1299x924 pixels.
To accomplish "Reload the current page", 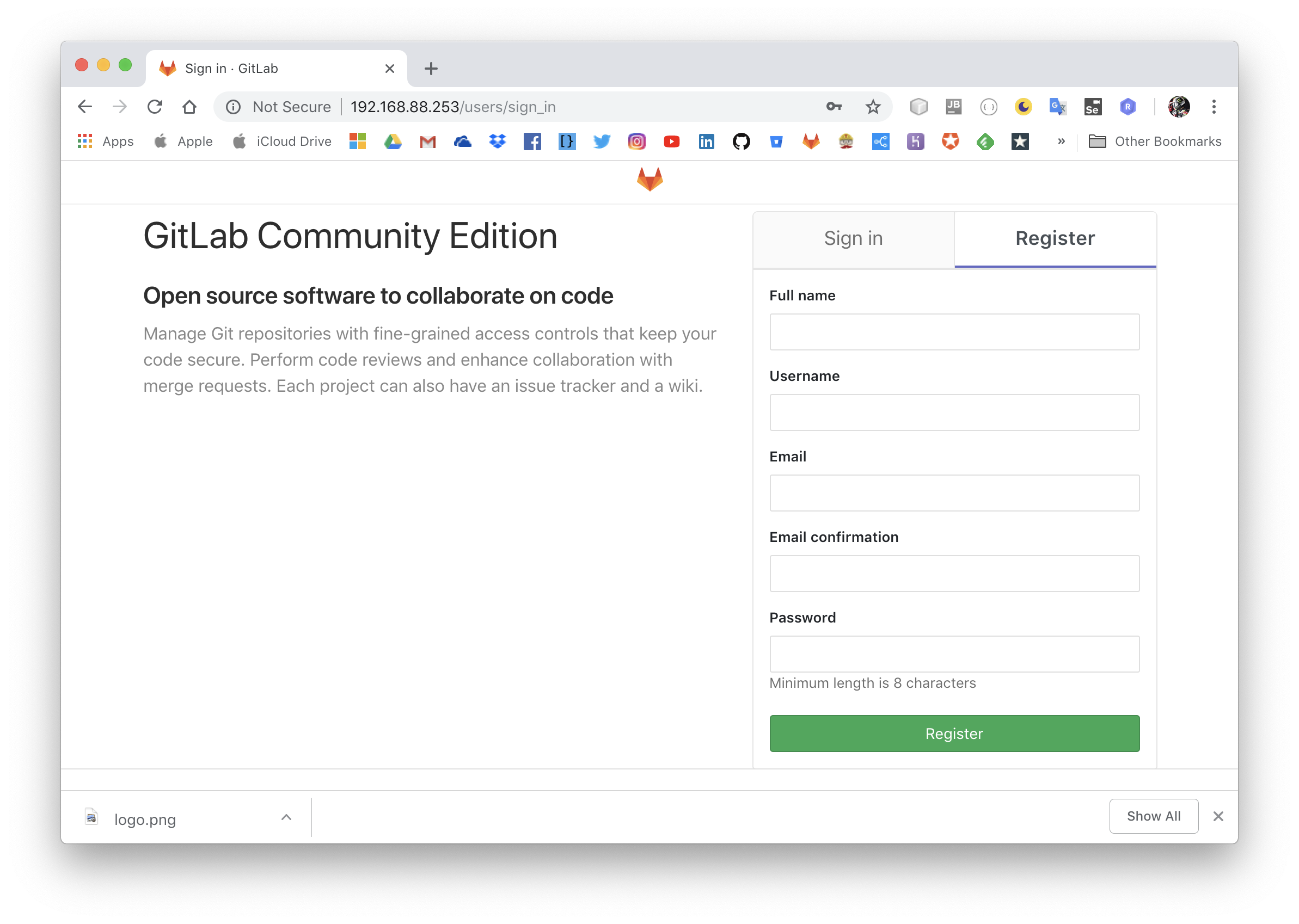I will coord(155,107).
